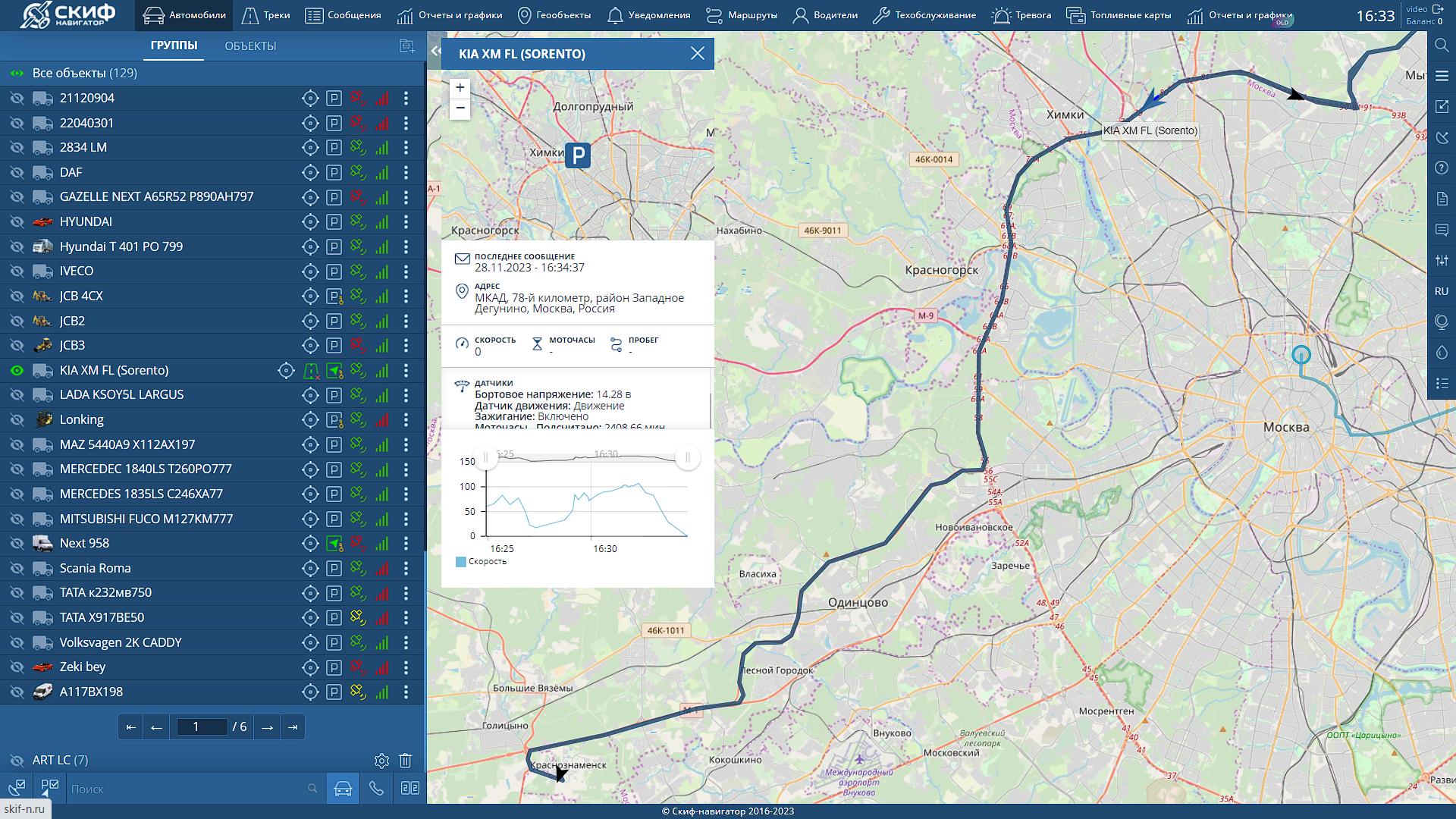Click the help question mark icon
The width and height of the screenshot is (1456, 819).
[x=1442, y=168]
